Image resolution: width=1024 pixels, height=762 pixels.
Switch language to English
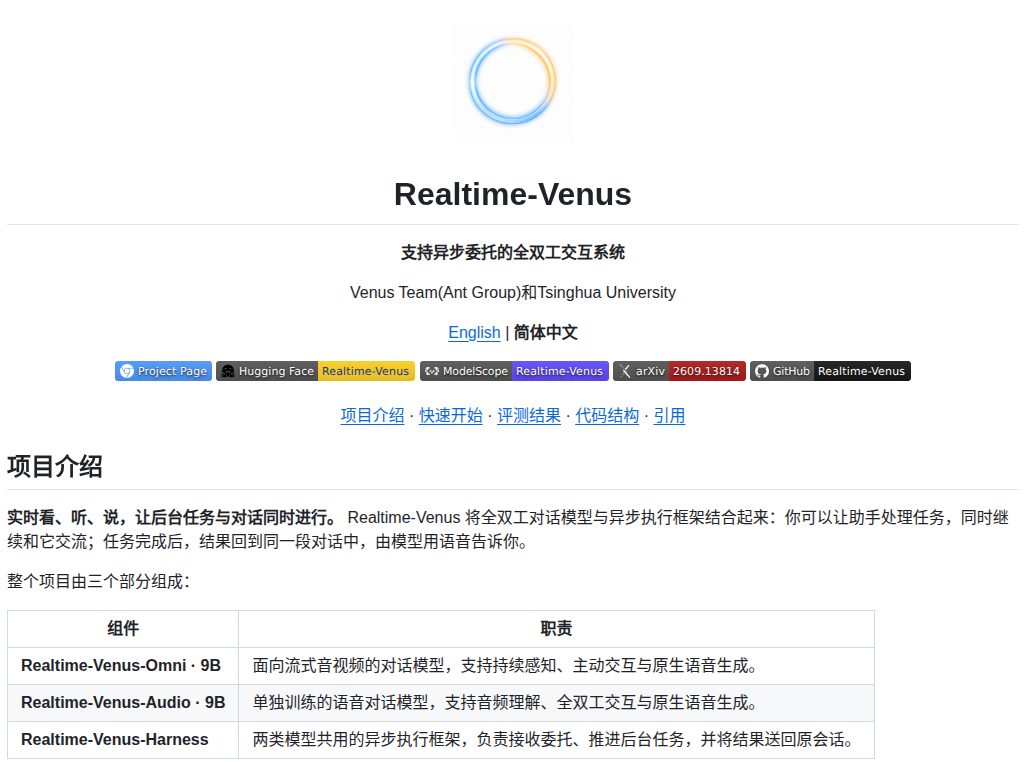pyautogui.click(x=474, y=332)
